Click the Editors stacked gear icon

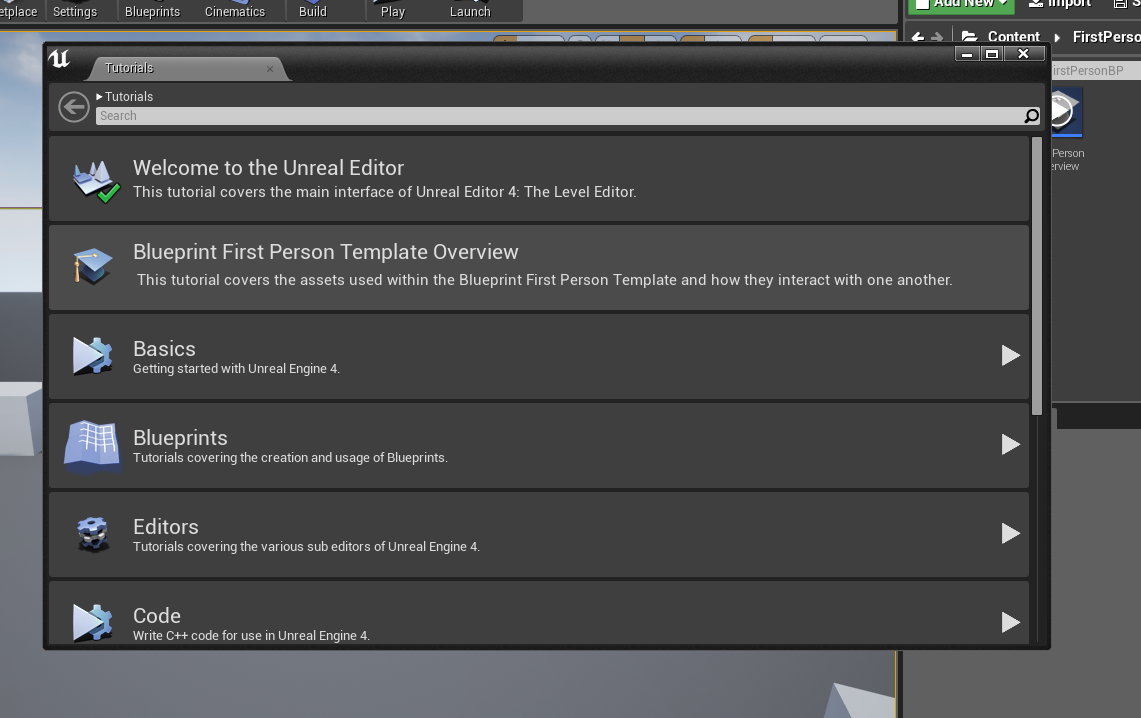tap(92, 534)
